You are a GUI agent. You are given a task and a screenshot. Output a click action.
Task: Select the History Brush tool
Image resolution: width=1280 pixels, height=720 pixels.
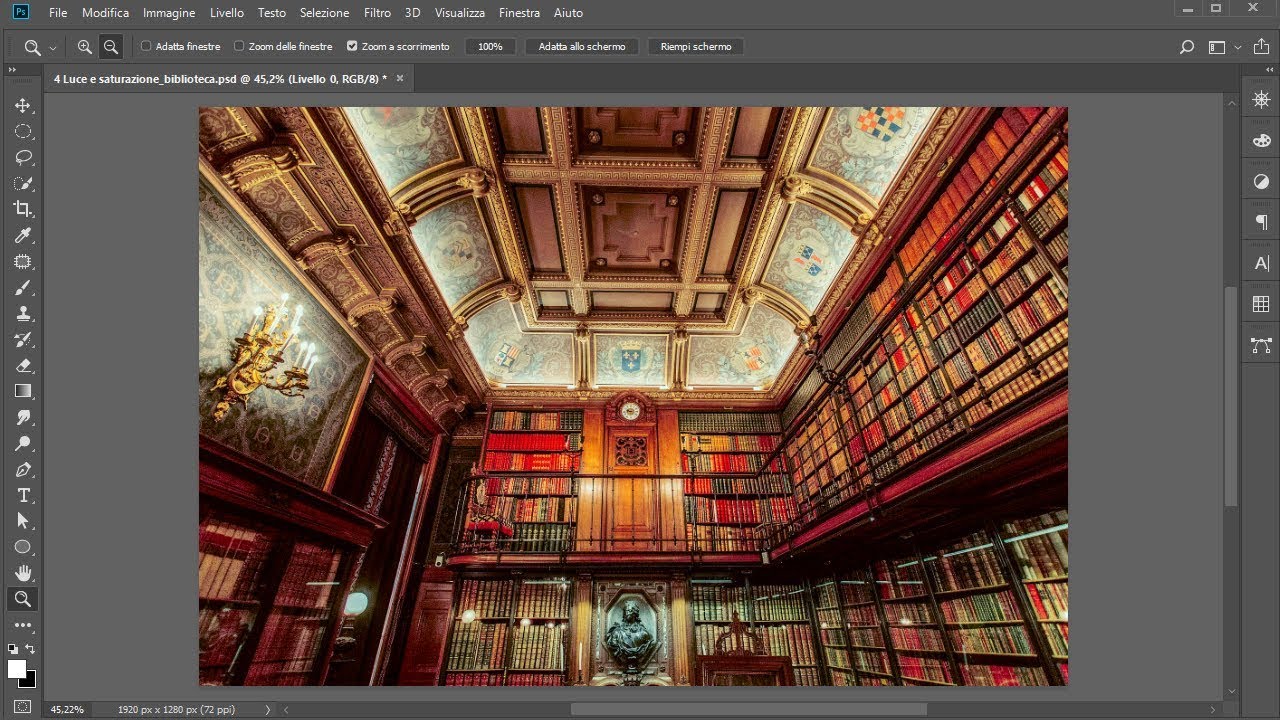click(x=22, y=339)
